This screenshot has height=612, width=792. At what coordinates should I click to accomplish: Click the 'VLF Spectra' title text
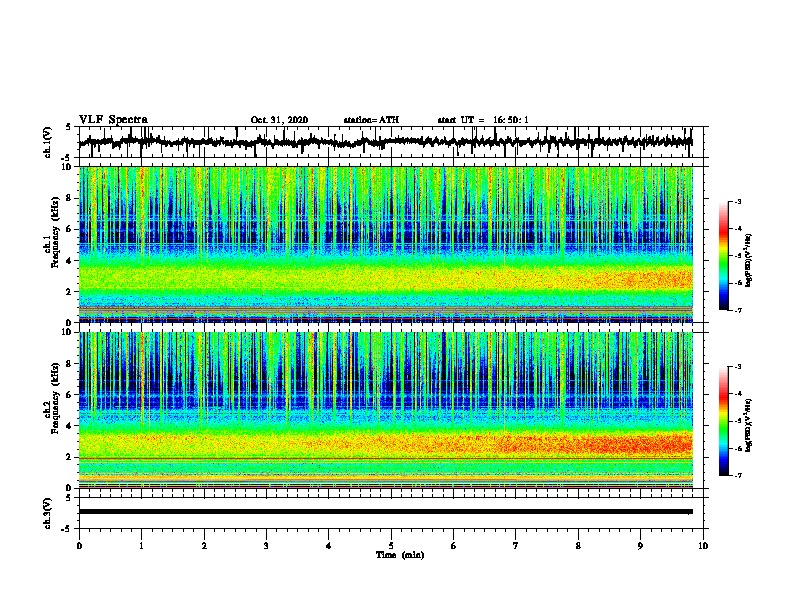[113, 120]
